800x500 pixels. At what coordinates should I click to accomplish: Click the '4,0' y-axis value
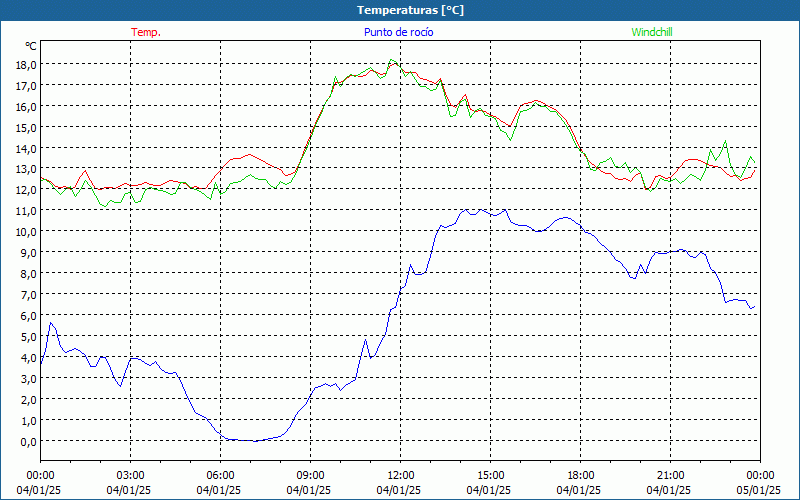pos(31,357)
